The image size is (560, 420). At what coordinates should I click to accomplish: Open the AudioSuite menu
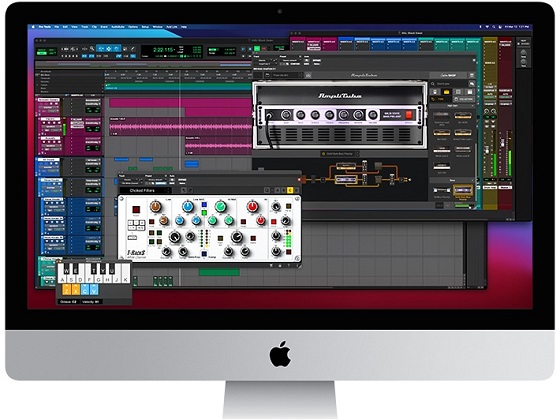(x=118, y=27)
